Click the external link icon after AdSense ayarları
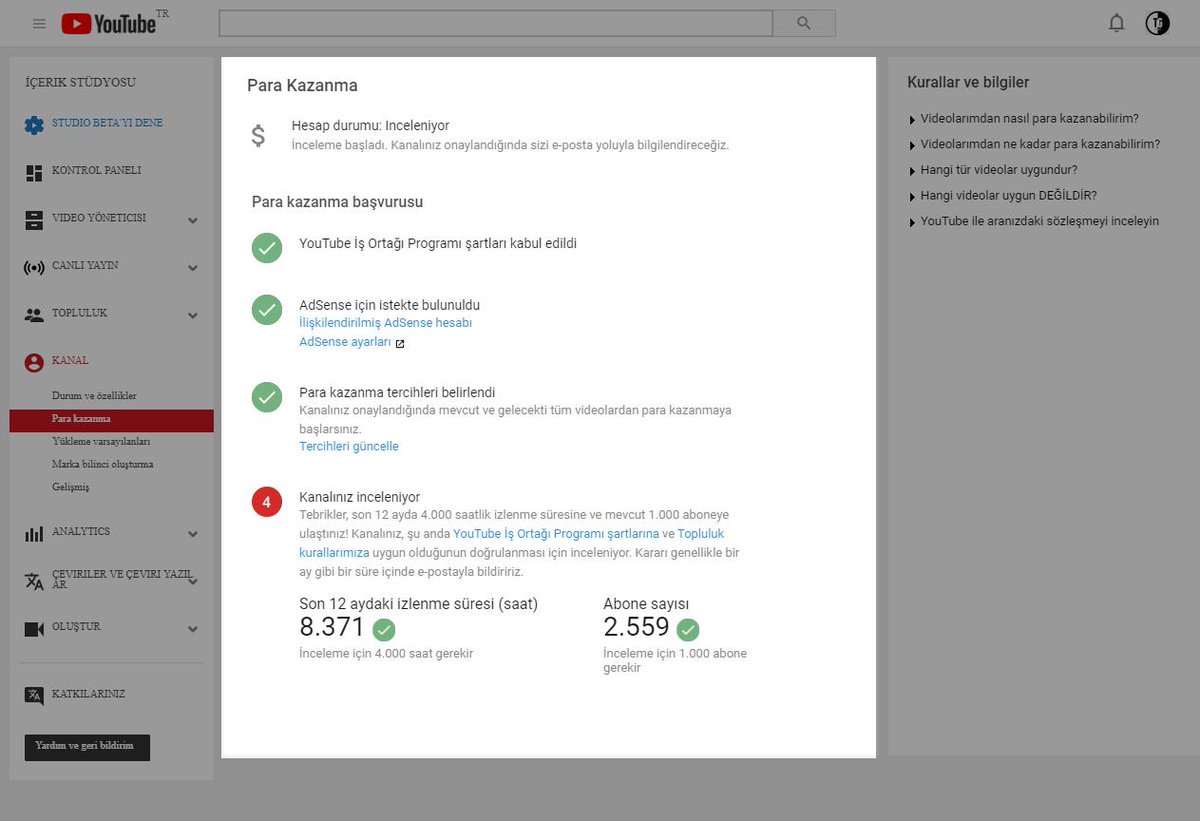The height and width of the screenshot is (821, 1200). [400, 343]
